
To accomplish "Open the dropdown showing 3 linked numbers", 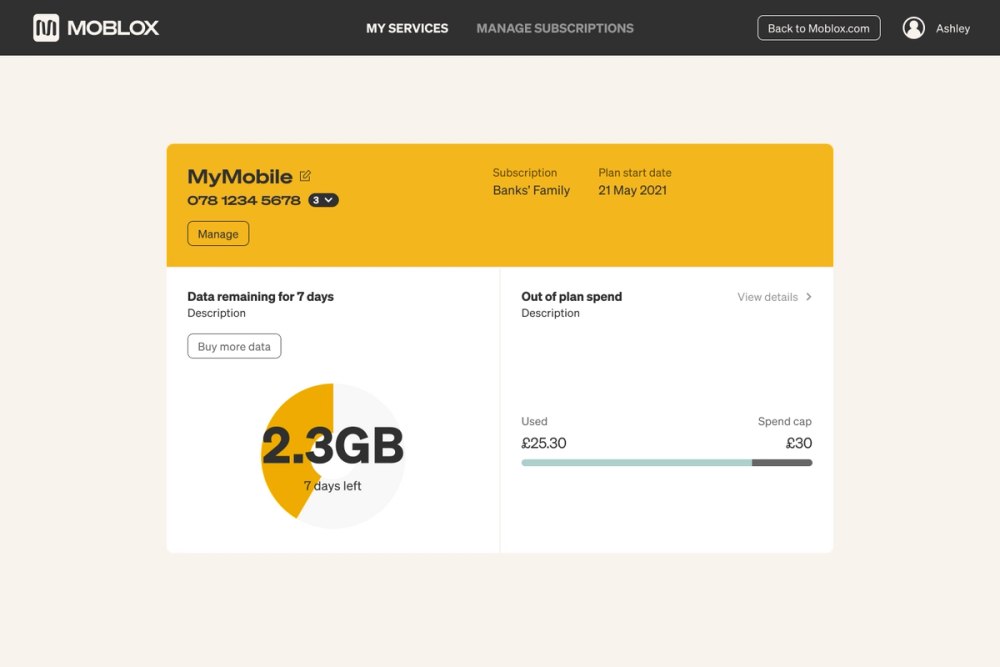I will pyautogui.click(x=325, y=199).
